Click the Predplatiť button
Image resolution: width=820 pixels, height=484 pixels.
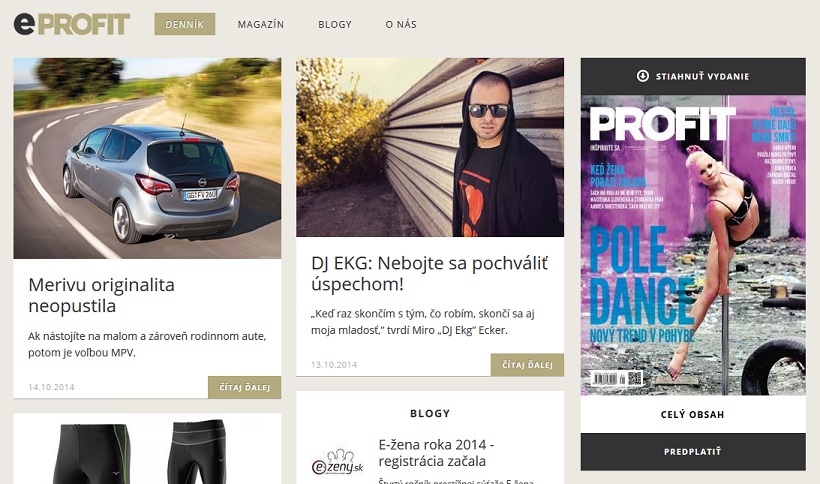pos(693,452)
